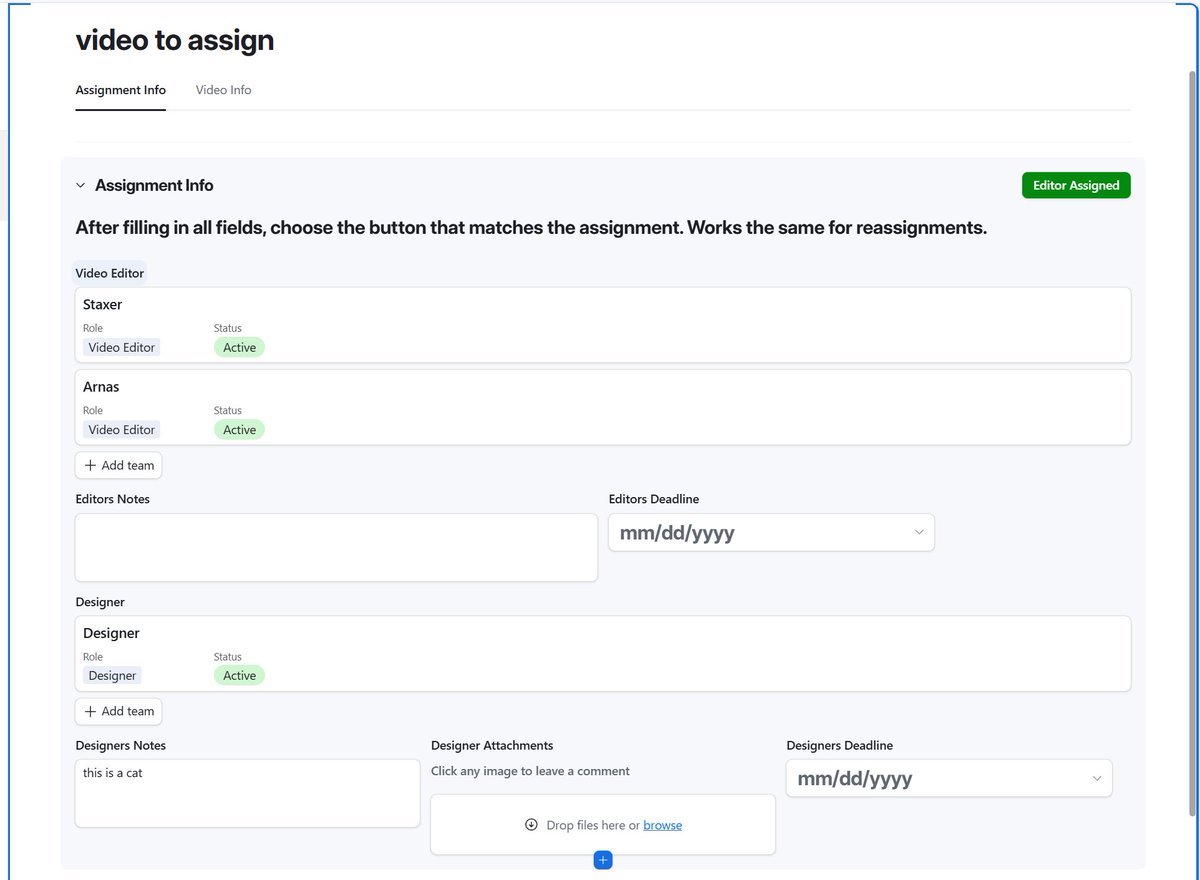Switch to the Video Info tab

click(223, 90)
